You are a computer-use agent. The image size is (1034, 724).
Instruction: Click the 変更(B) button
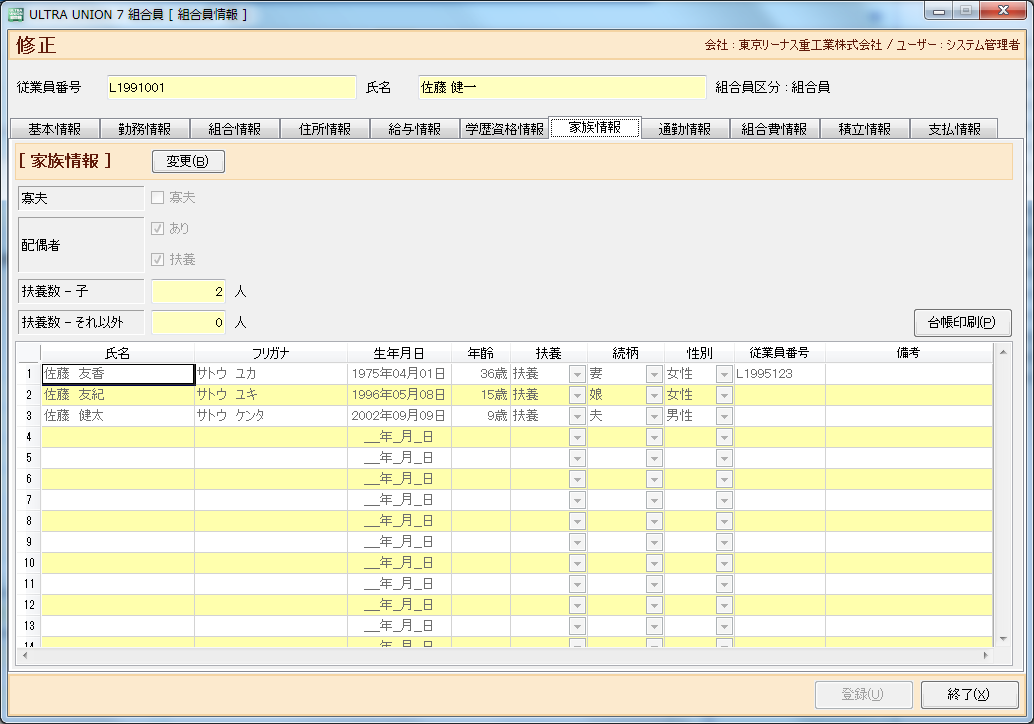(188, 162)
